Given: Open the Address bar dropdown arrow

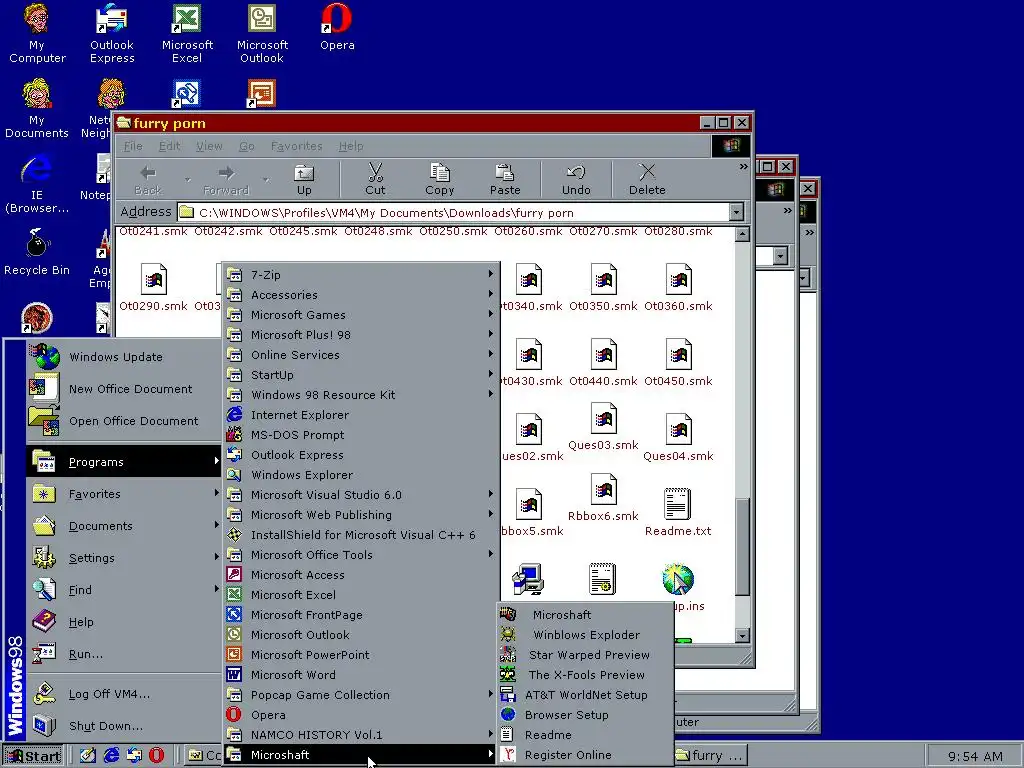Looking at the screenshot, I should pyautogui.click(x=737, y=212).
